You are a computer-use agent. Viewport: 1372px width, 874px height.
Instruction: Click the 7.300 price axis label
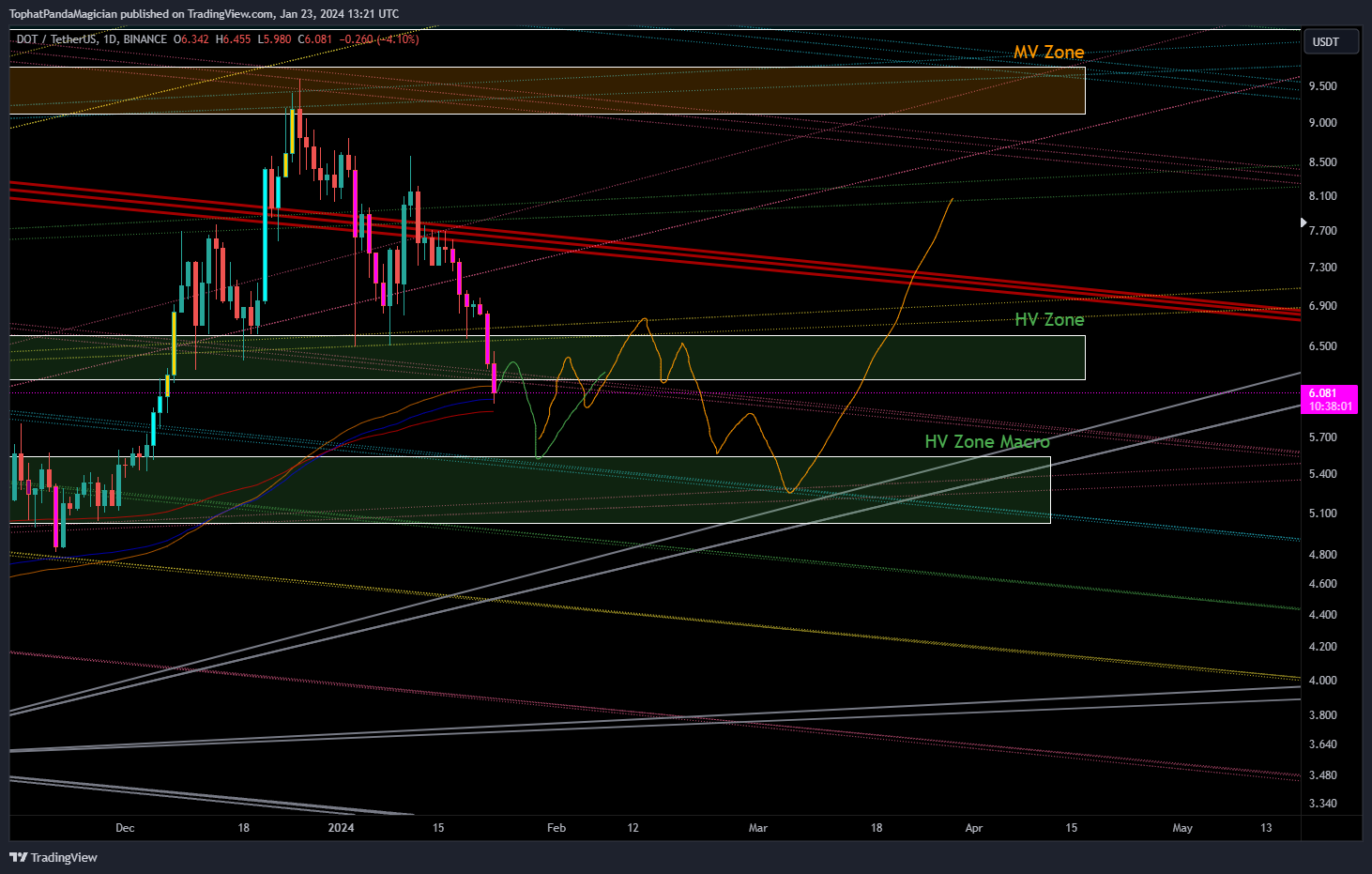coord(1322,268)
